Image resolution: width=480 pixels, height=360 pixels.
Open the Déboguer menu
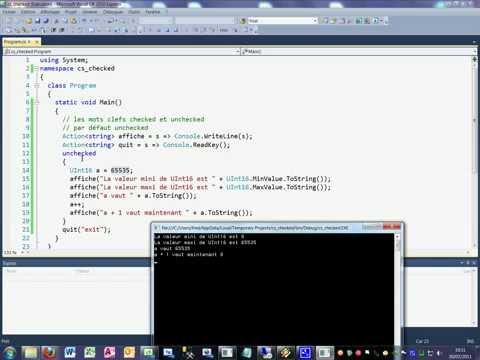click(113, 12)
